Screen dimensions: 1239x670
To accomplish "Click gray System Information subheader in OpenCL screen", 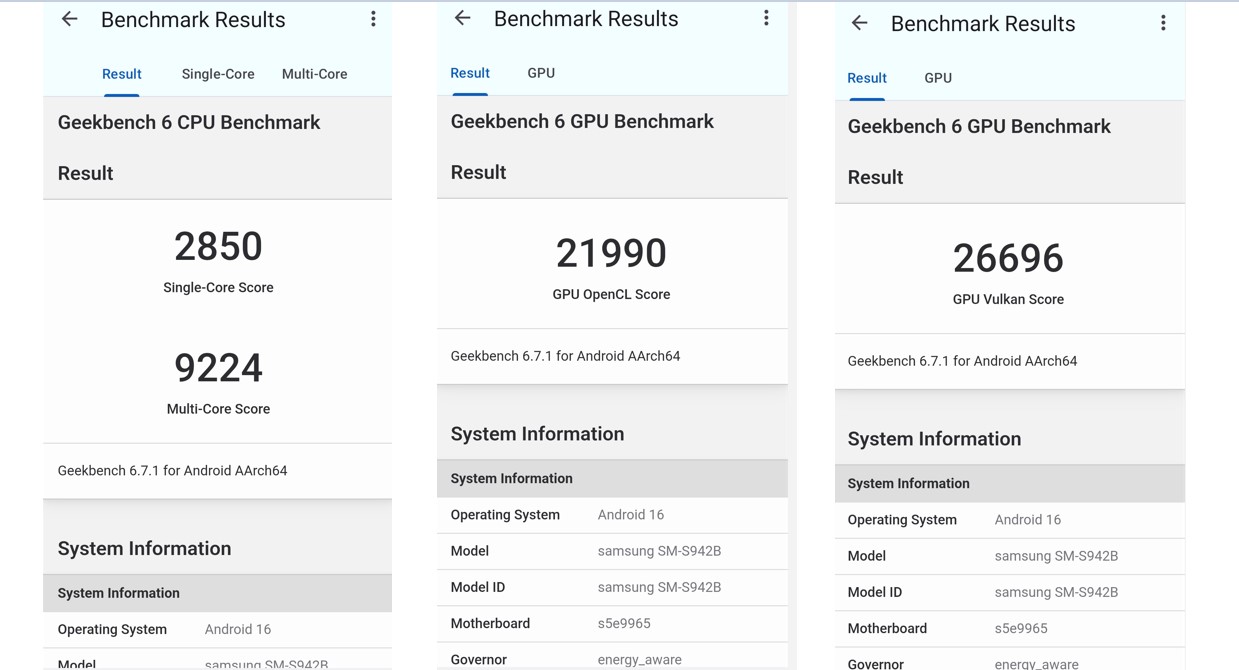I will (x=612, y=479).
